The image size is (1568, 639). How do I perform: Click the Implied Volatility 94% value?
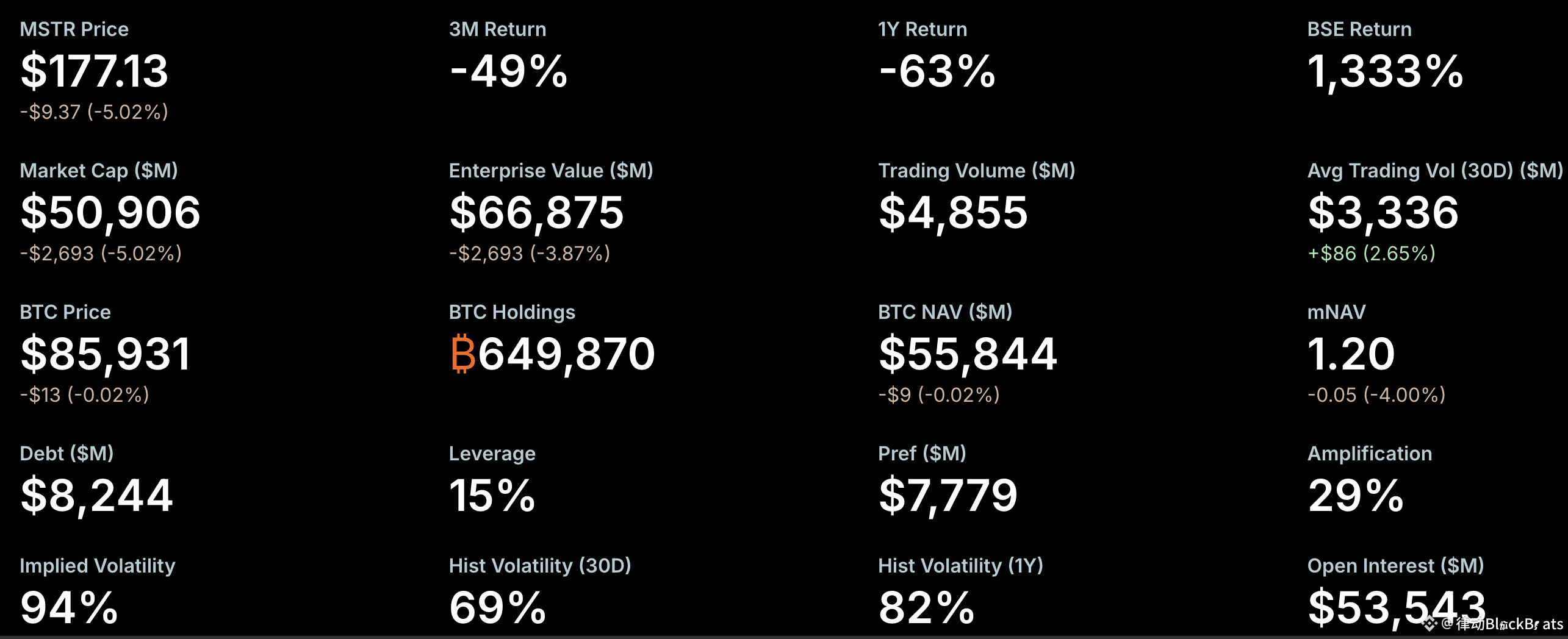point(69,607)
